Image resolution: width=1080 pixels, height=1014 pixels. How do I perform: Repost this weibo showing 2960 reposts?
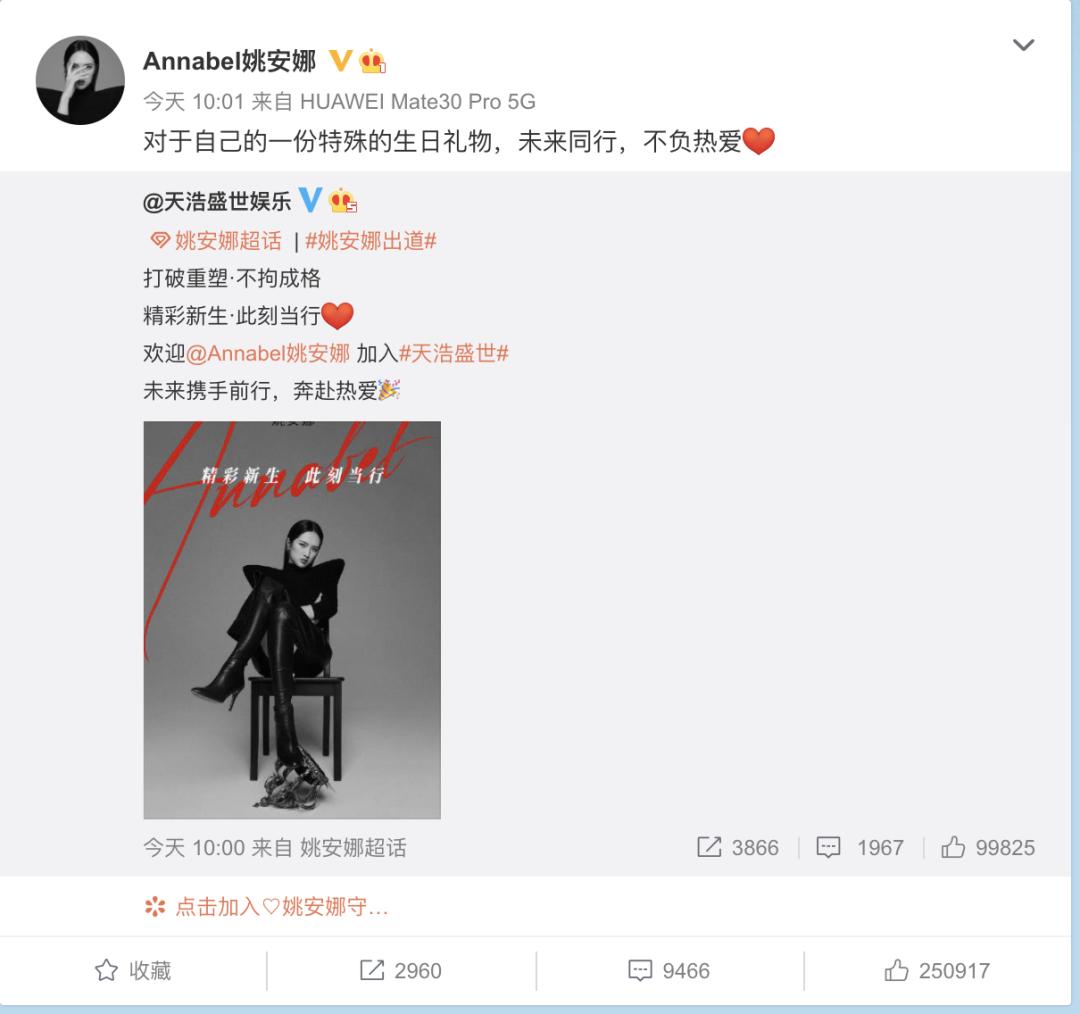coord(401,971)
